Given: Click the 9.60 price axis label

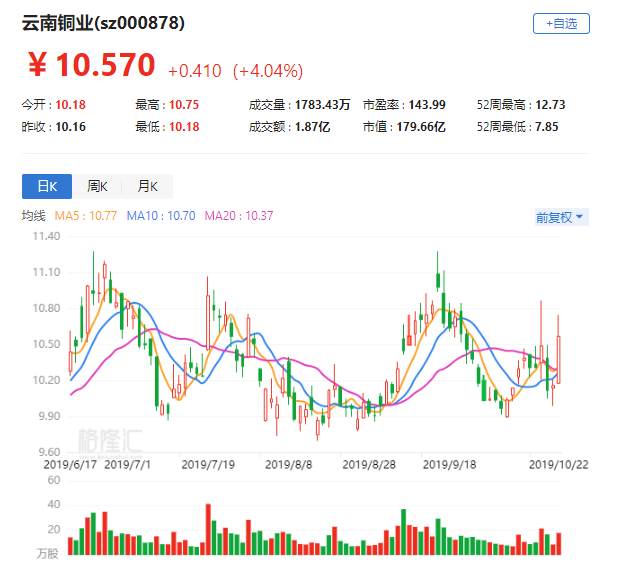Looking at the screenshot, I should tap(49, 451).
